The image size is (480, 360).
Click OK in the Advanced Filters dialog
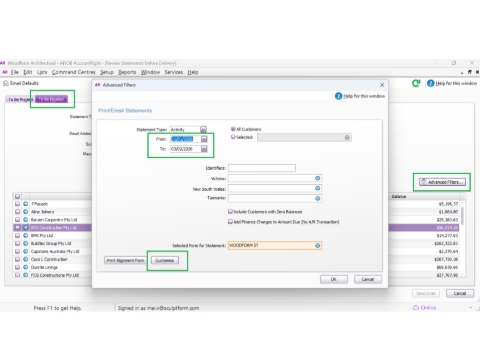334,279
